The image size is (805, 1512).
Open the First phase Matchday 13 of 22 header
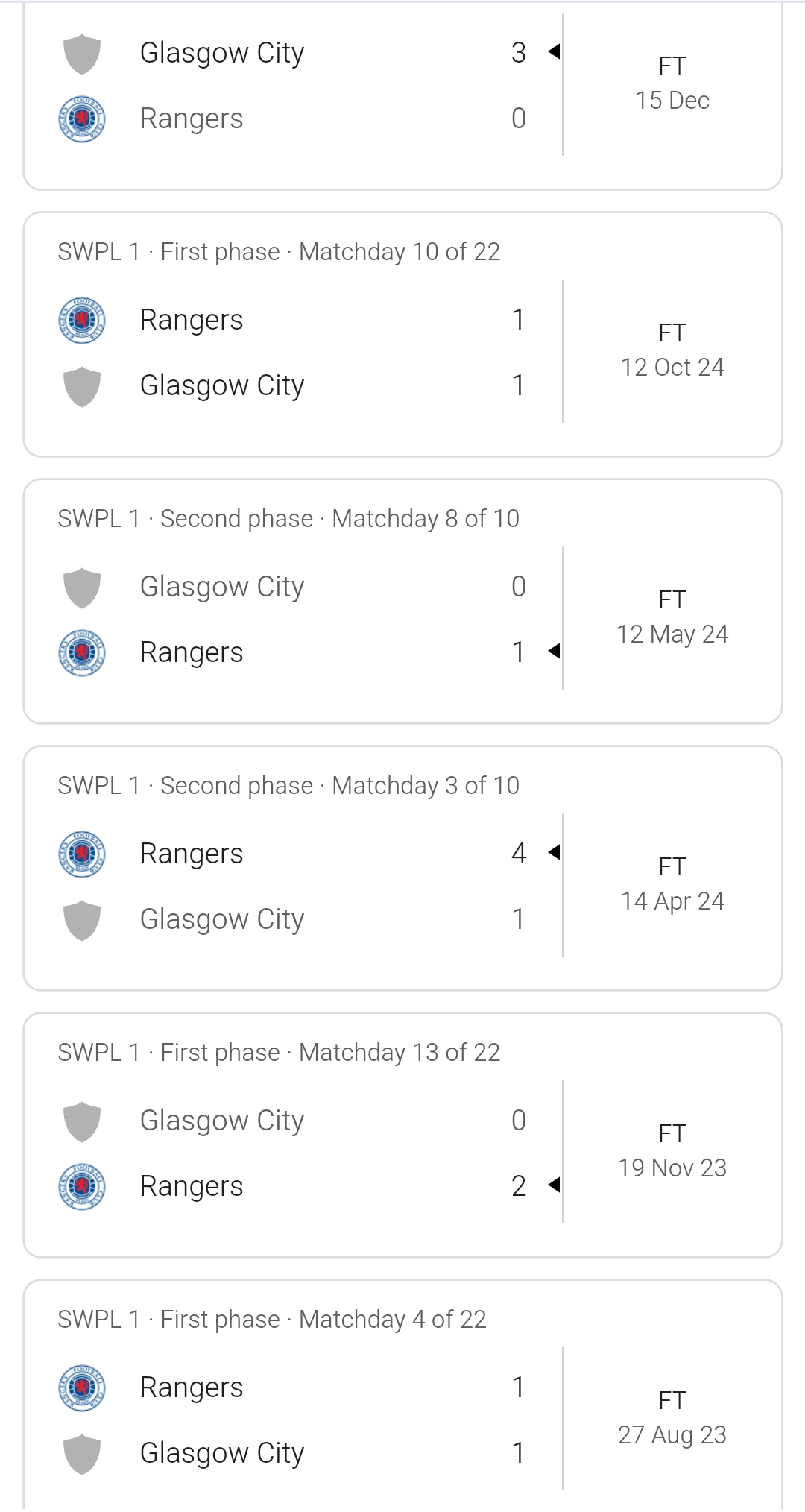click(279, 1053)
